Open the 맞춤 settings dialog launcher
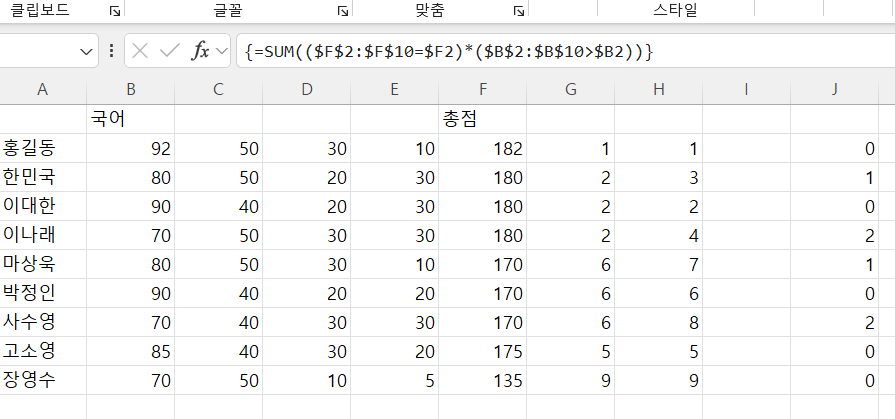The image size is (895, 419). 518,11
